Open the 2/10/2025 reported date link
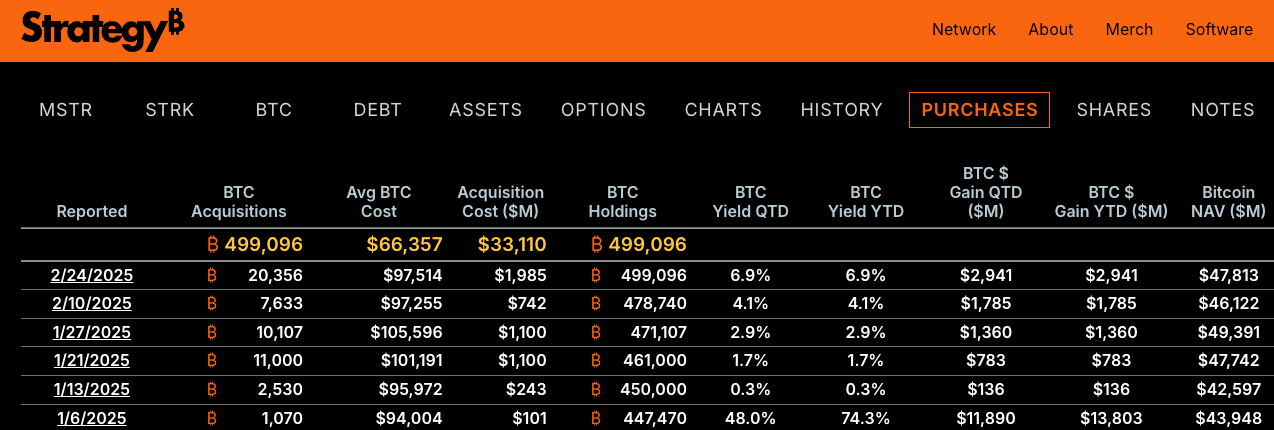Image resolution: width=1274 pixels, height=430 pixels. pos(92,304)
